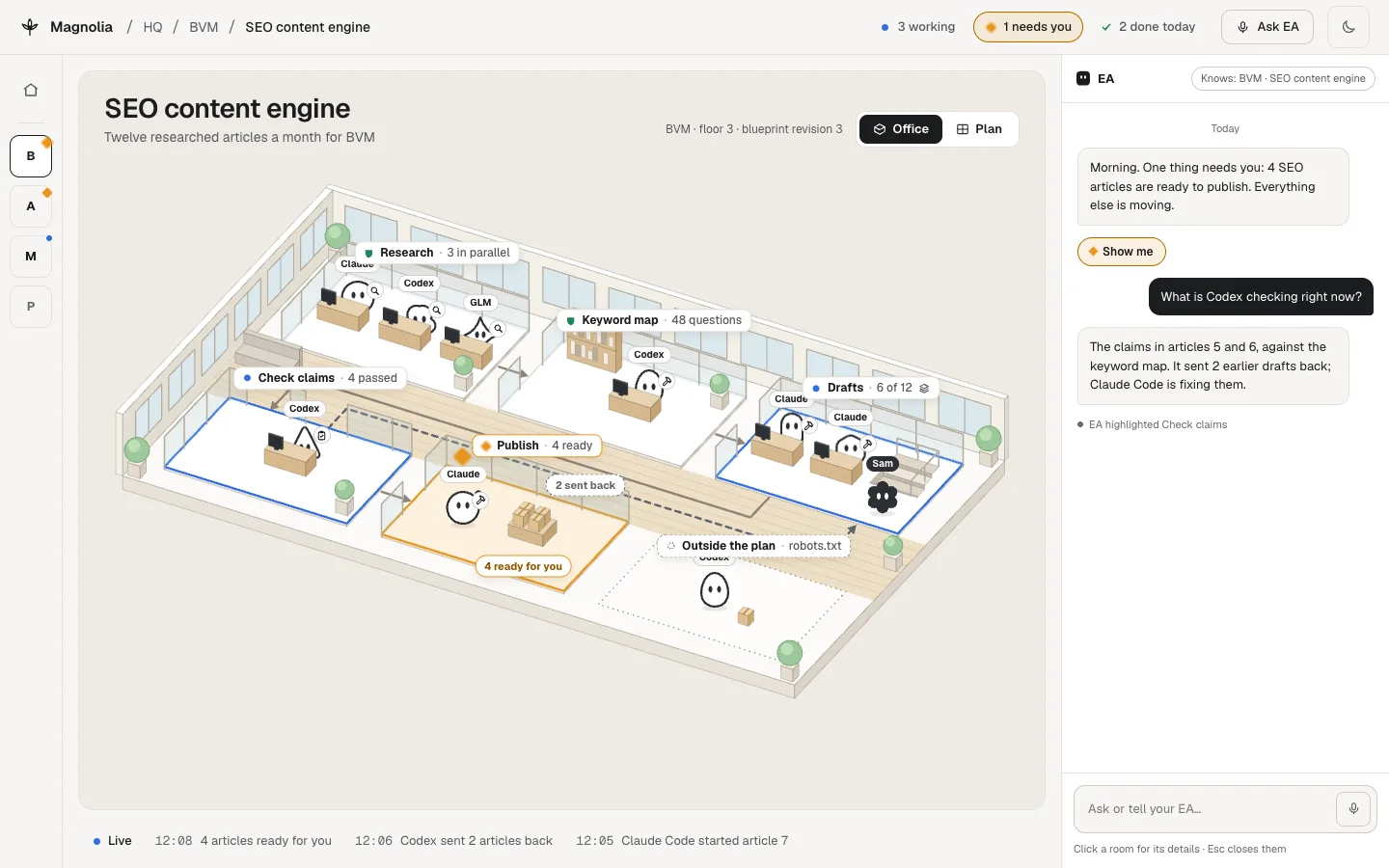Viewport: 1389px width, 868px height.
Task: Click the EA assistant icon in the panel header
Action: [1083, 79]
